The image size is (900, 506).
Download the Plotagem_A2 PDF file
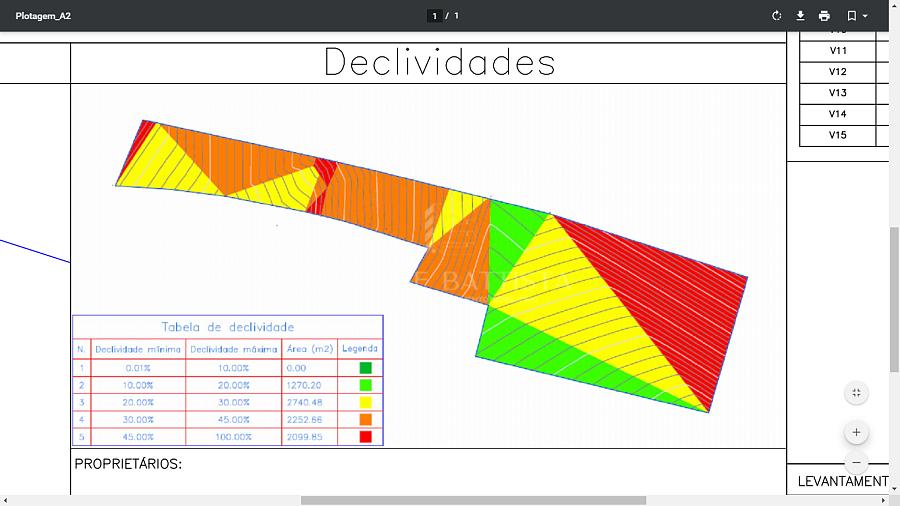coord(800,16)
